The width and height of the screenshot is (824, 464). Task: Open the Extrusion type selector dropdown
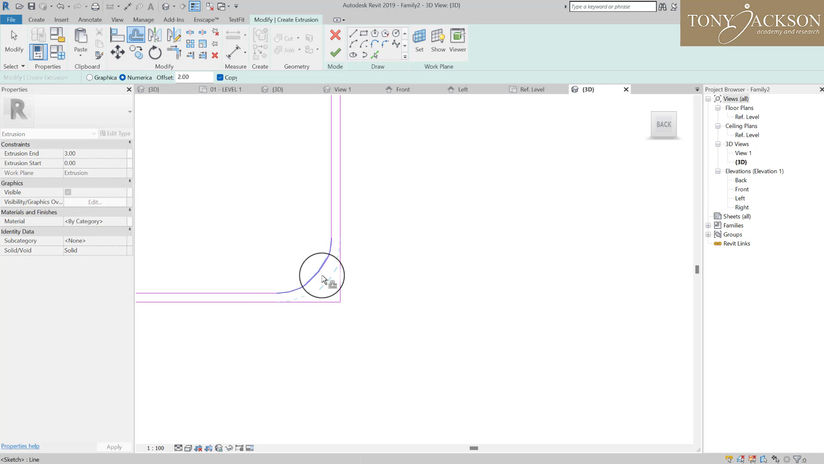click(x=49, y=134)
